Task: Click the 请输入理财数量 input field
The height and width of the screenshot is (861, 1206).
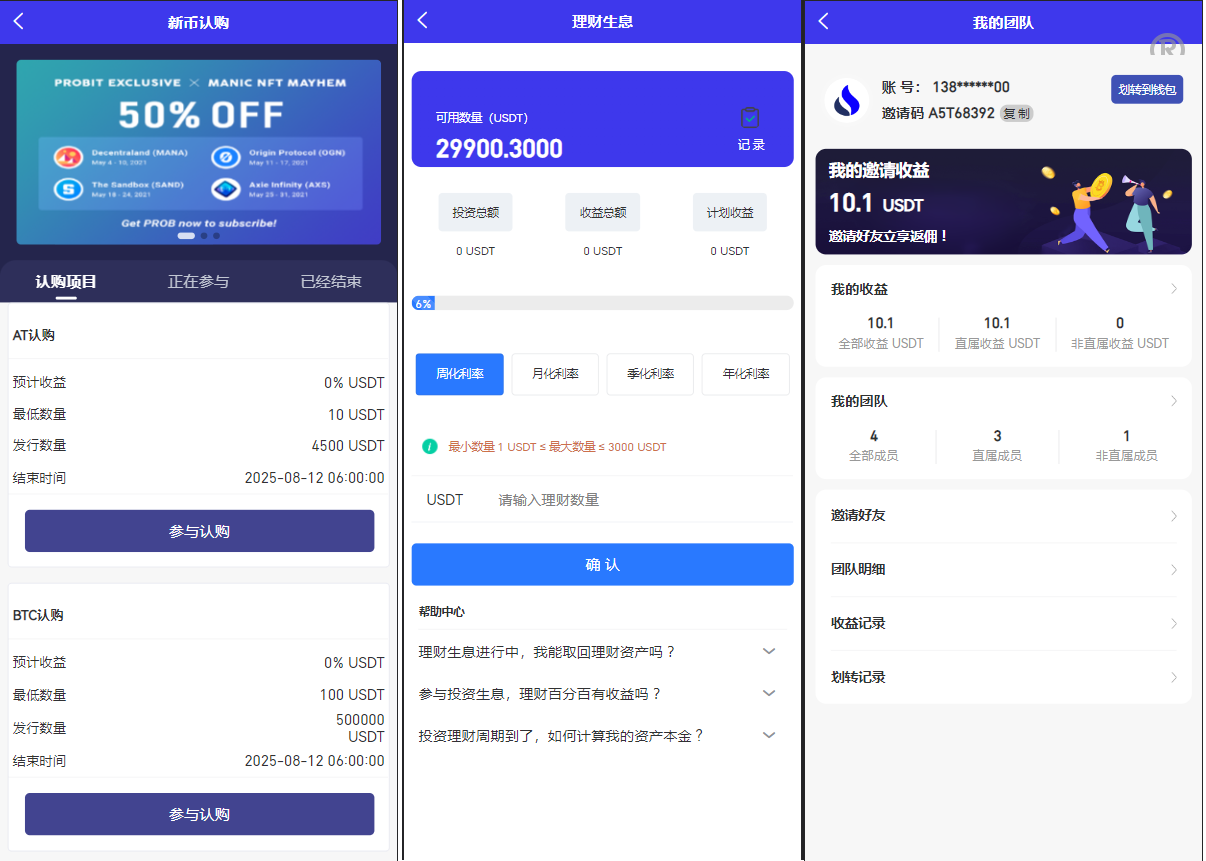Action: 640,500
